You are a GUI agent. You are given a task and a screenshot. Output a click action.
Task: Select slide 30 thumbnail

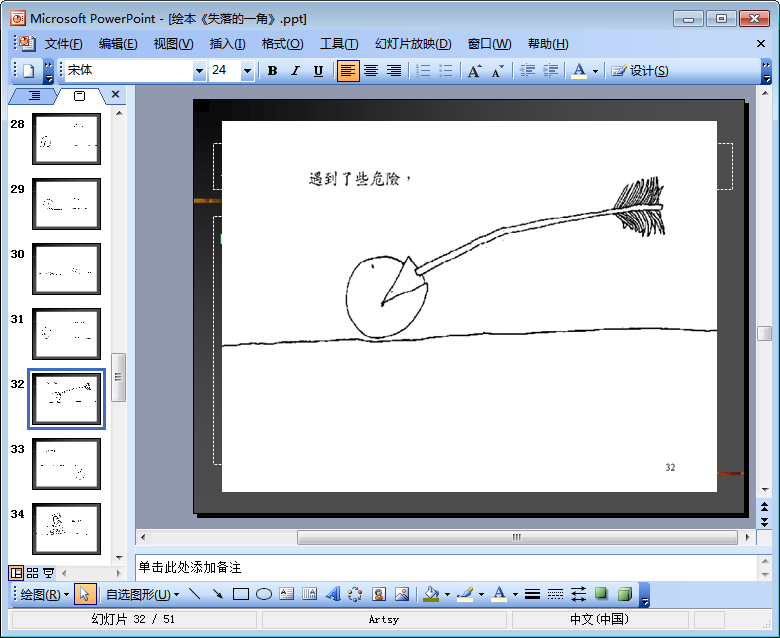67,269
